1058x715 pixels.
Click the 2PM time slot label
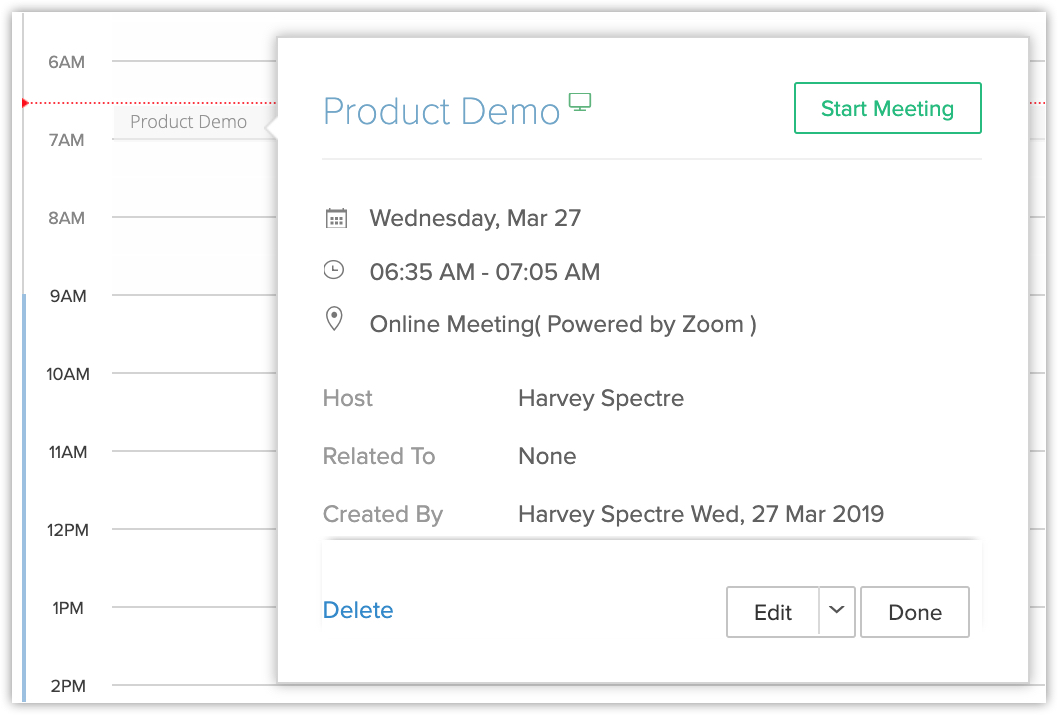coord(67,686)
